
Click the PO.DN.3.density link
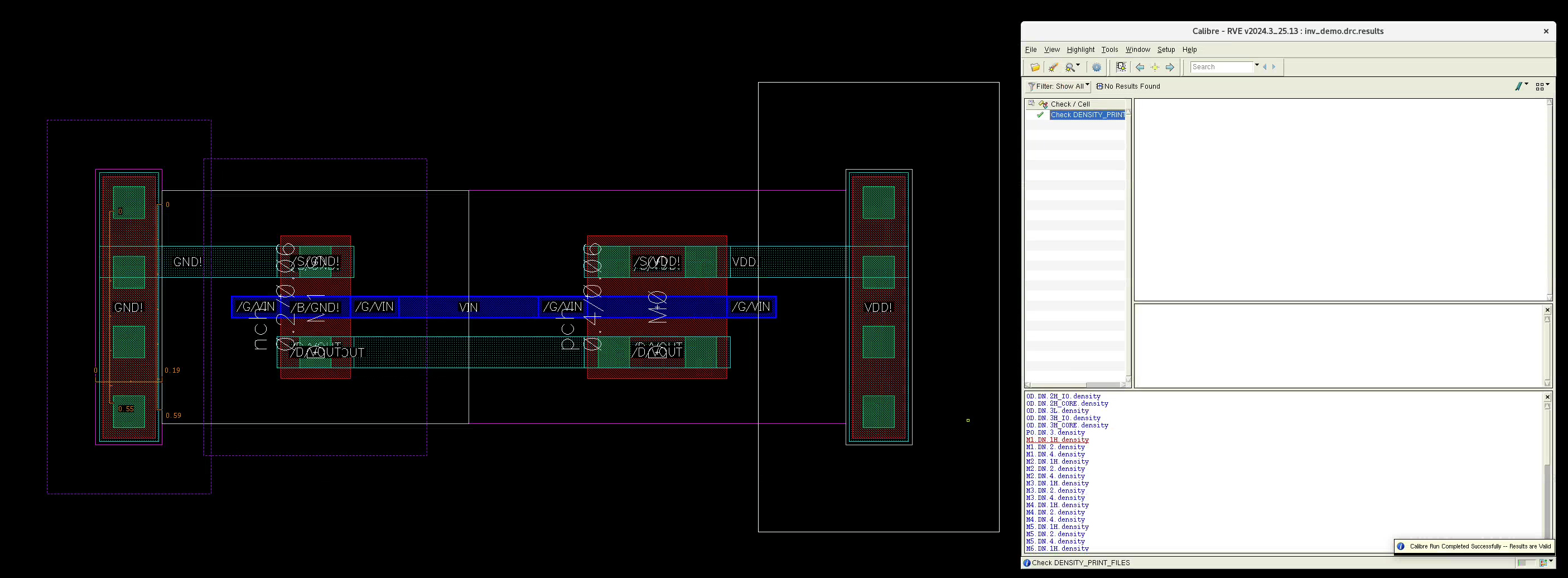coord(1055,432)
